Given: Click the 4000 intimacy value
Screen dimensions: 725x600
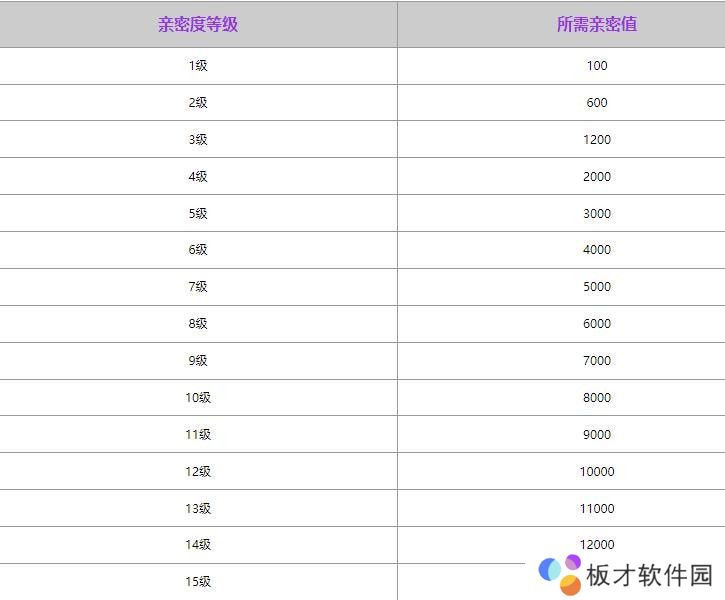Looking at the screenshot, I should (x=597, y=250).
